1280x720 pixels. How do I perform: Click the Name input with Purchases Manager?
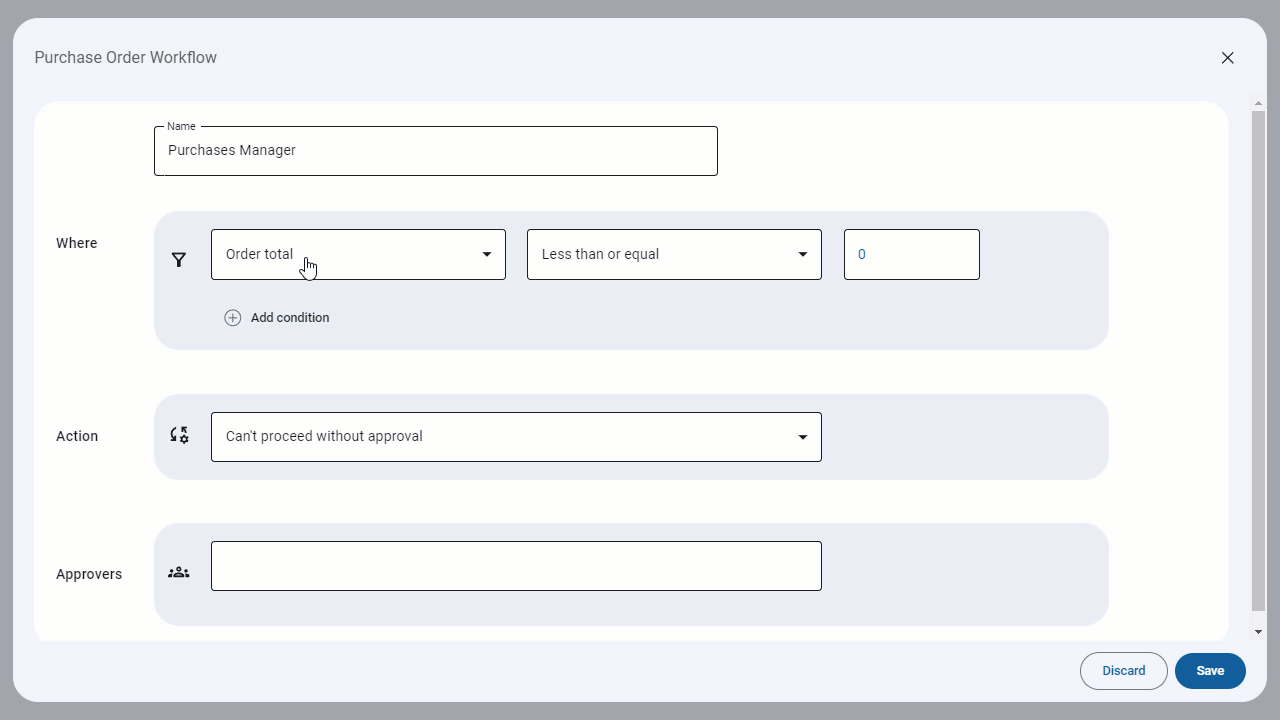436,151
